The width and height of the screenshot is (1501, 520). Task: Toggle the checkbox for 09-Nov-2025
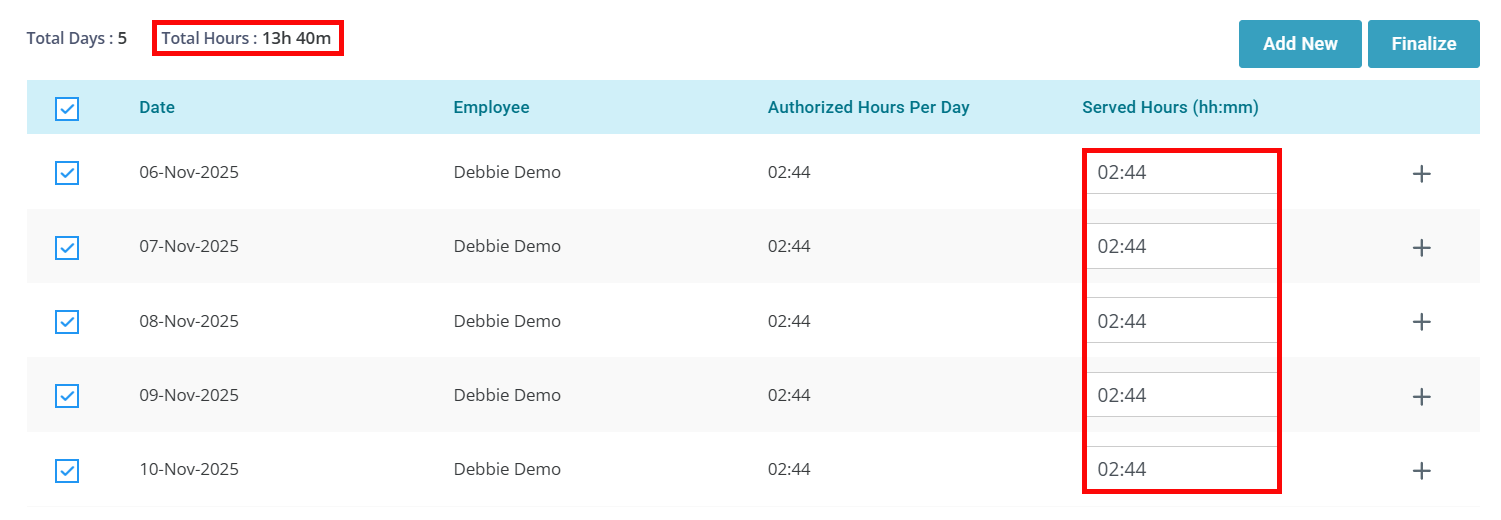pyautogui.click(x=67, y=397)
